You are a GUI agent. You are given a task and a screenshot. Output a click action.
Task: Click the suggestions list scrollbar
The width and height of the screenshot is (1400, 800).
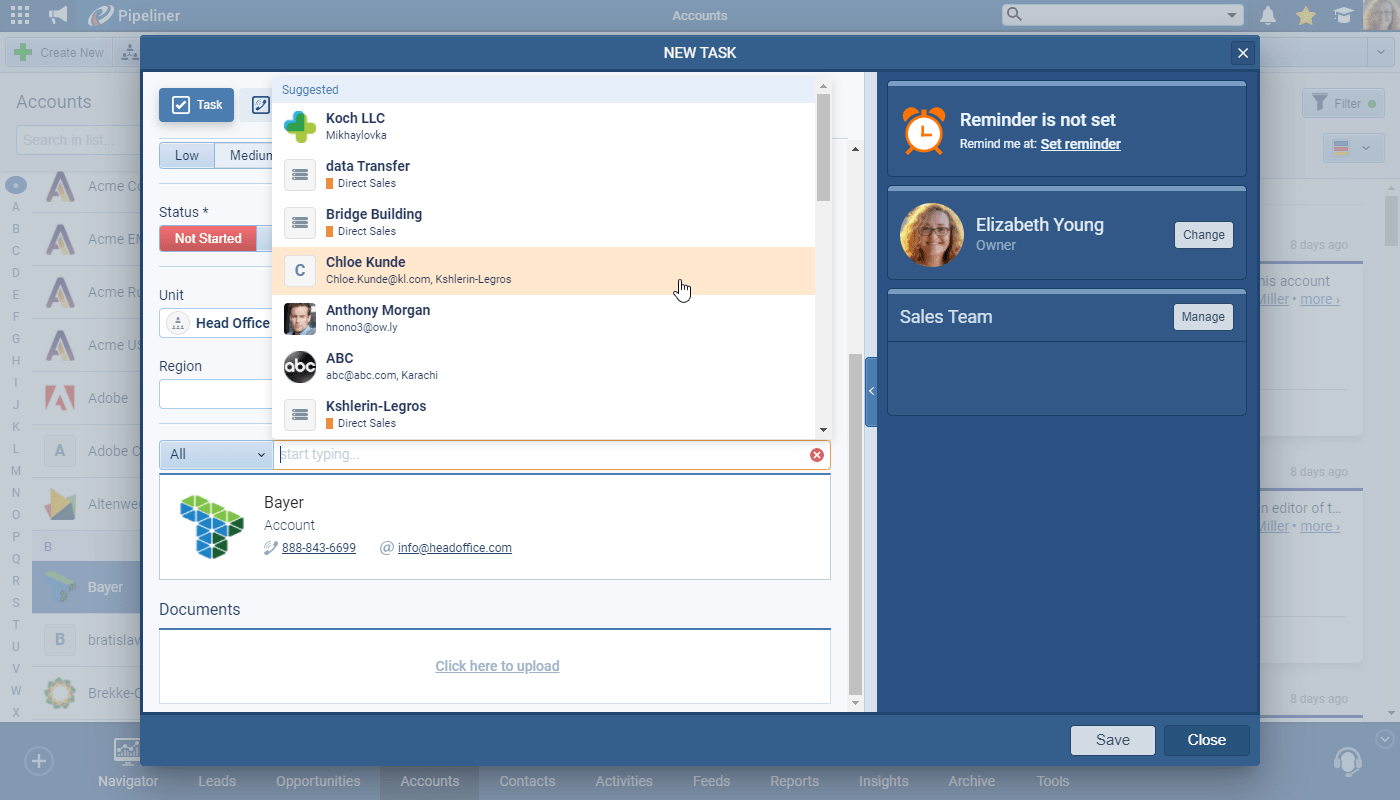(823, 148)
